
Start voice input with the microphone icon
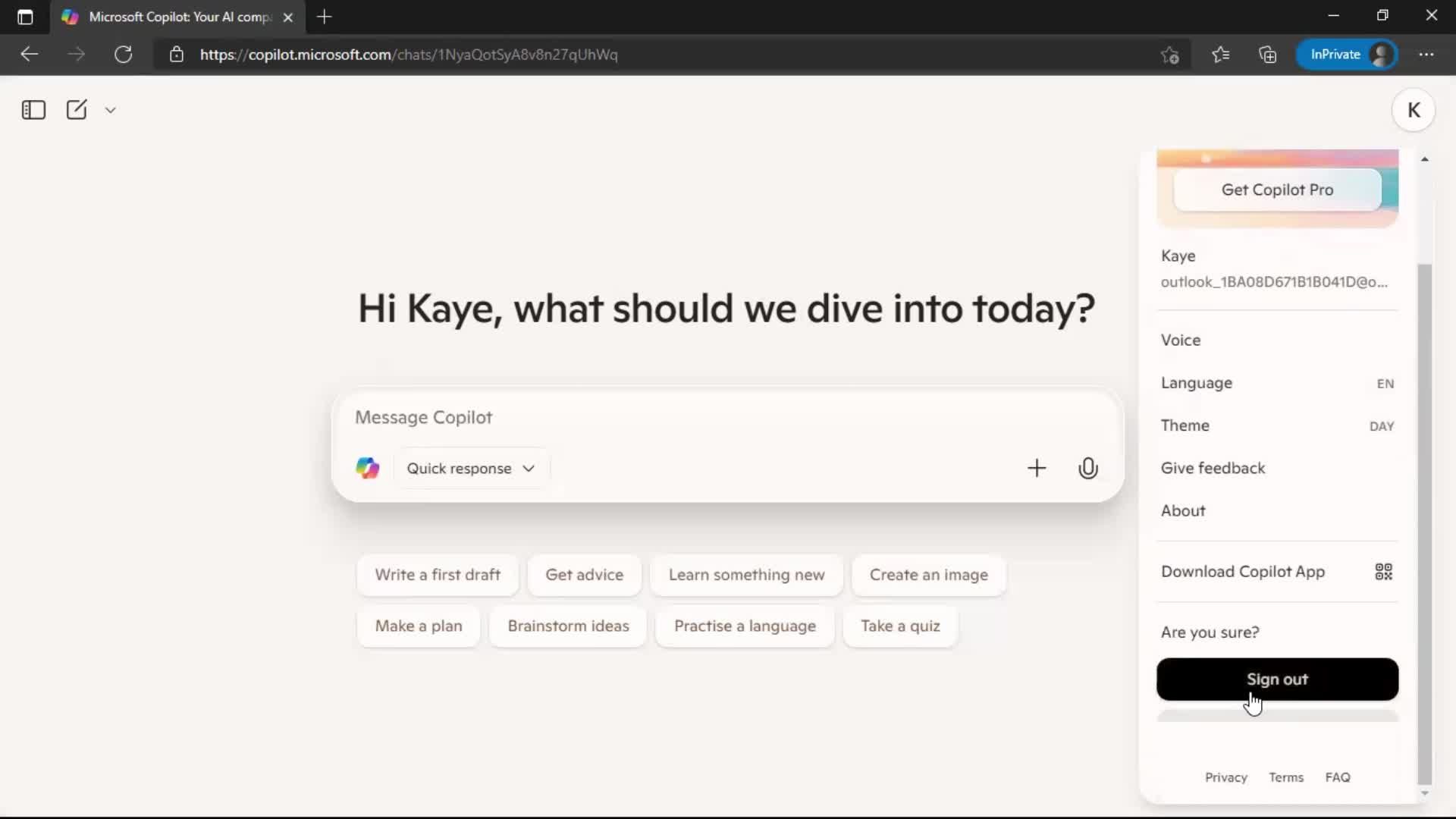pos(1088,468)
